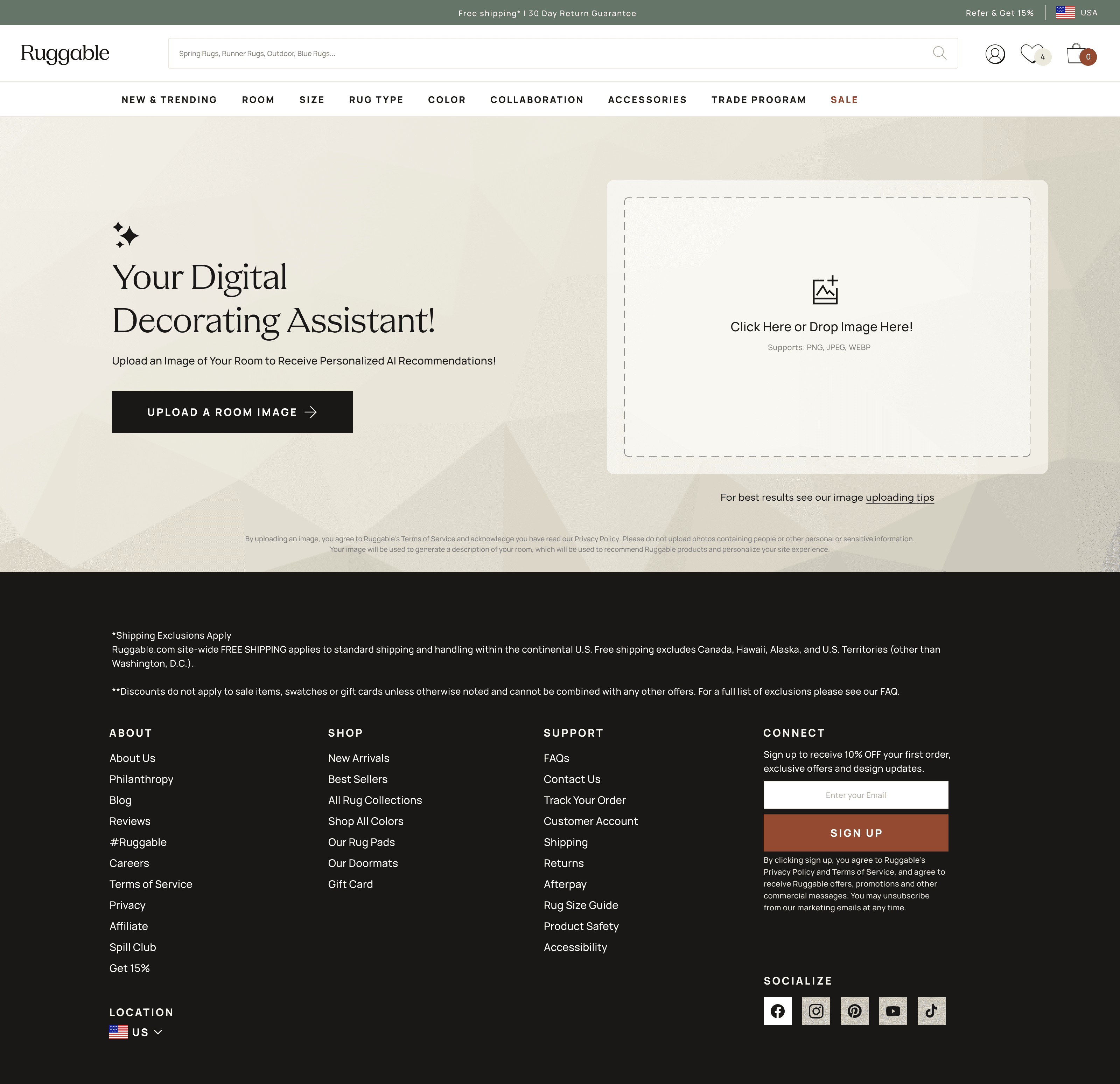Click the Ruggable logo
Image resolution: width=1120 pixels, height=1084 pixels.
coord(64,54)
